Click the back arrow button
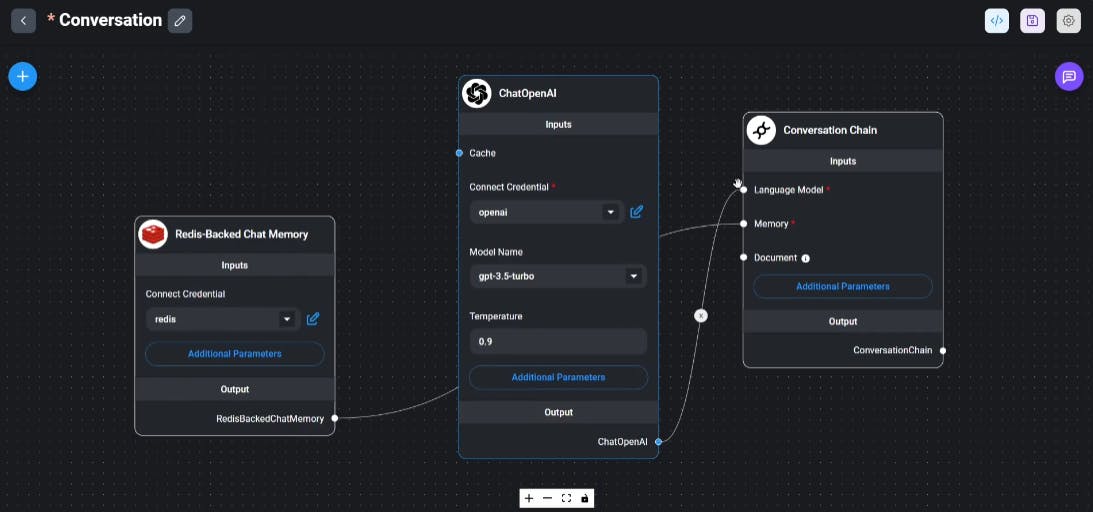The image size is (1093, 512). (x=23, y=20)
